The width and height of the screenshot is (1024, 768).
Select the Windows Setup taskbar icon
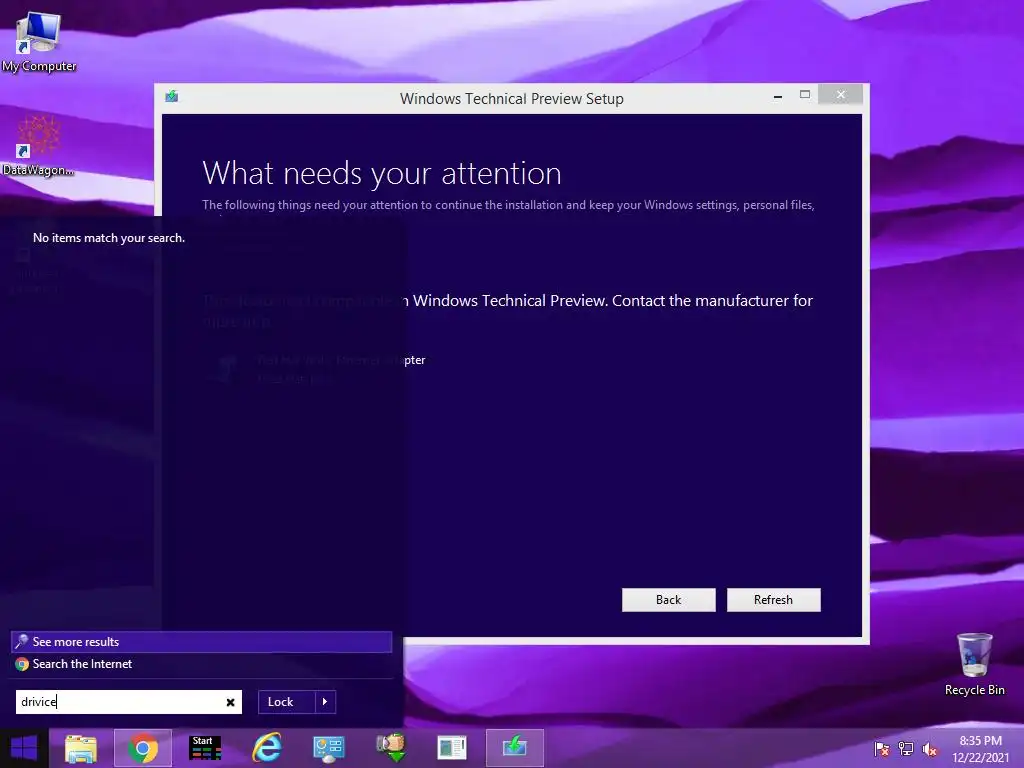[515, 748]
